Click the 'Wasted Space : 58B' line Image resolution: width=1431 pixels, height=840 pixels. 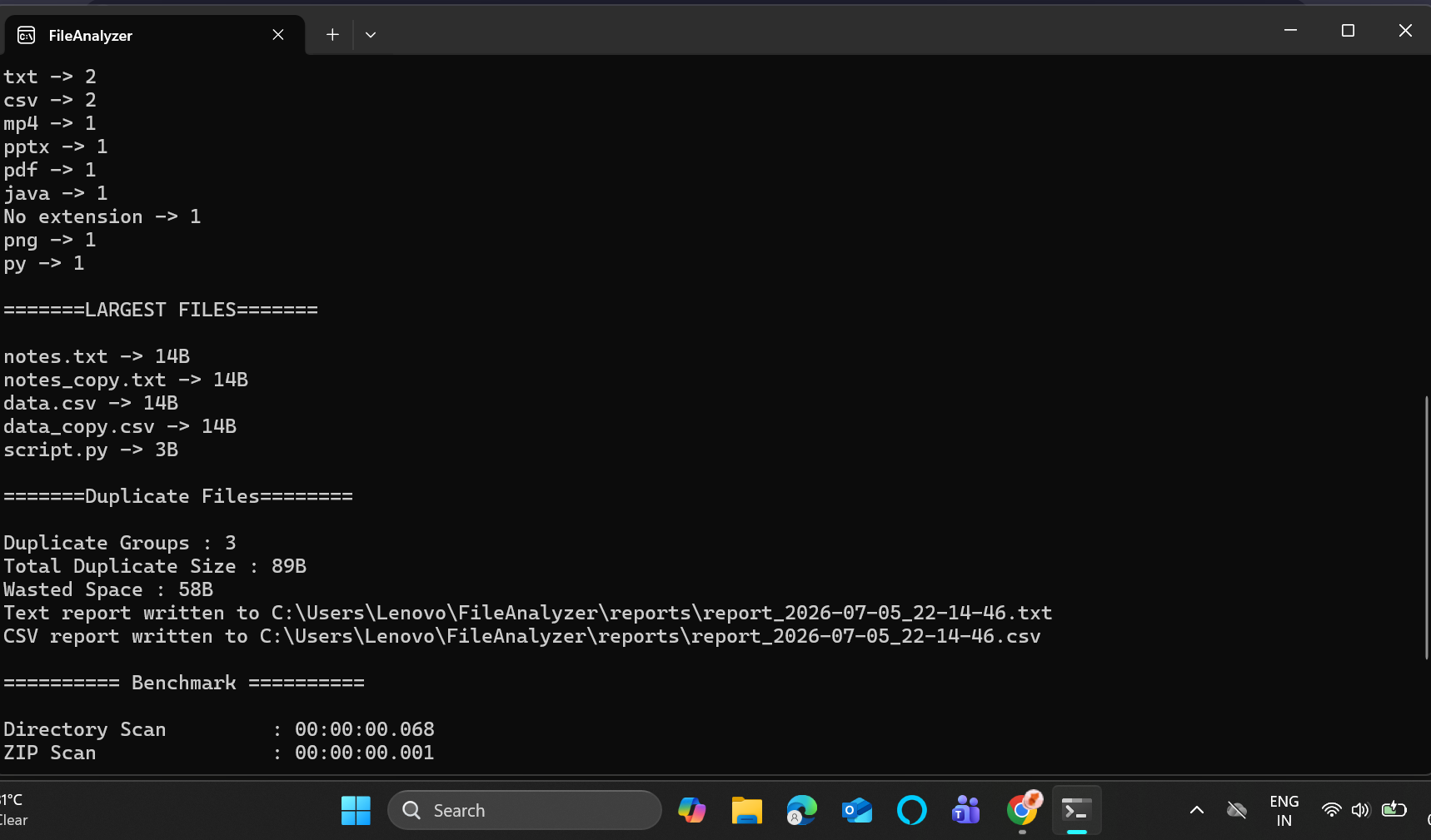108,589
